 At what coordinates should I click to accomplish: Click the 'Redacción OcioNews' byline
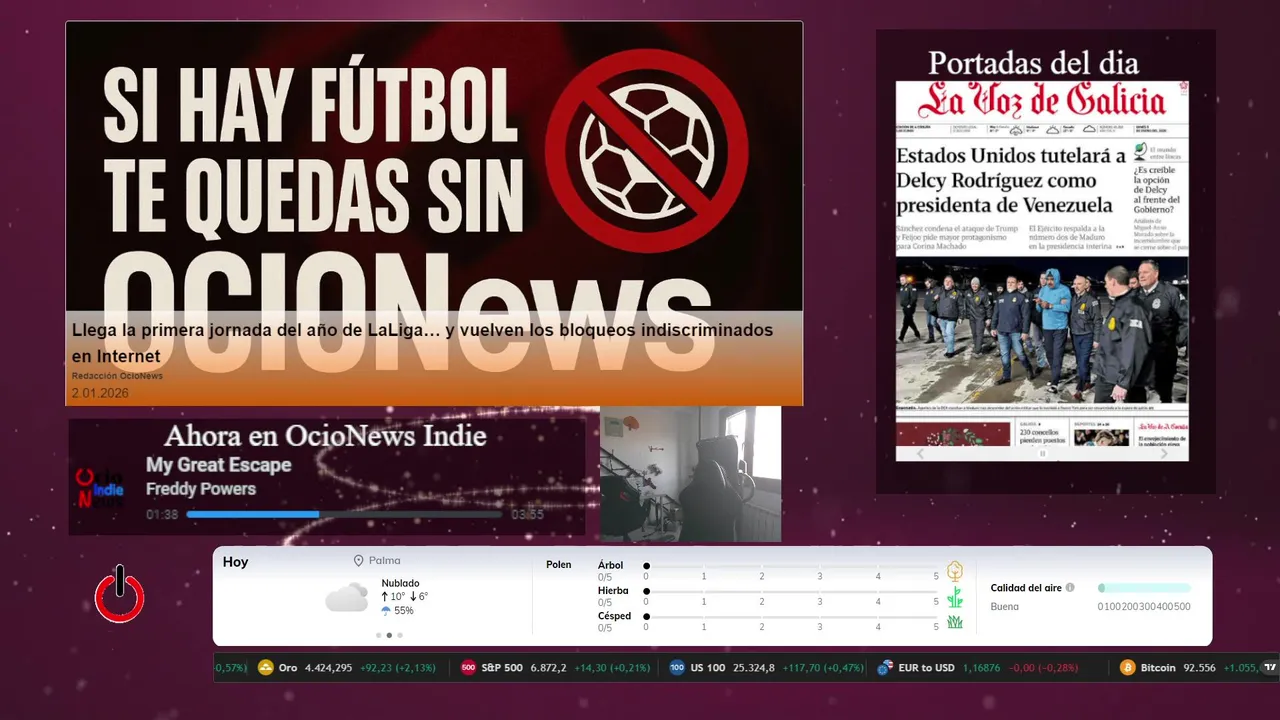click(117, 376)
